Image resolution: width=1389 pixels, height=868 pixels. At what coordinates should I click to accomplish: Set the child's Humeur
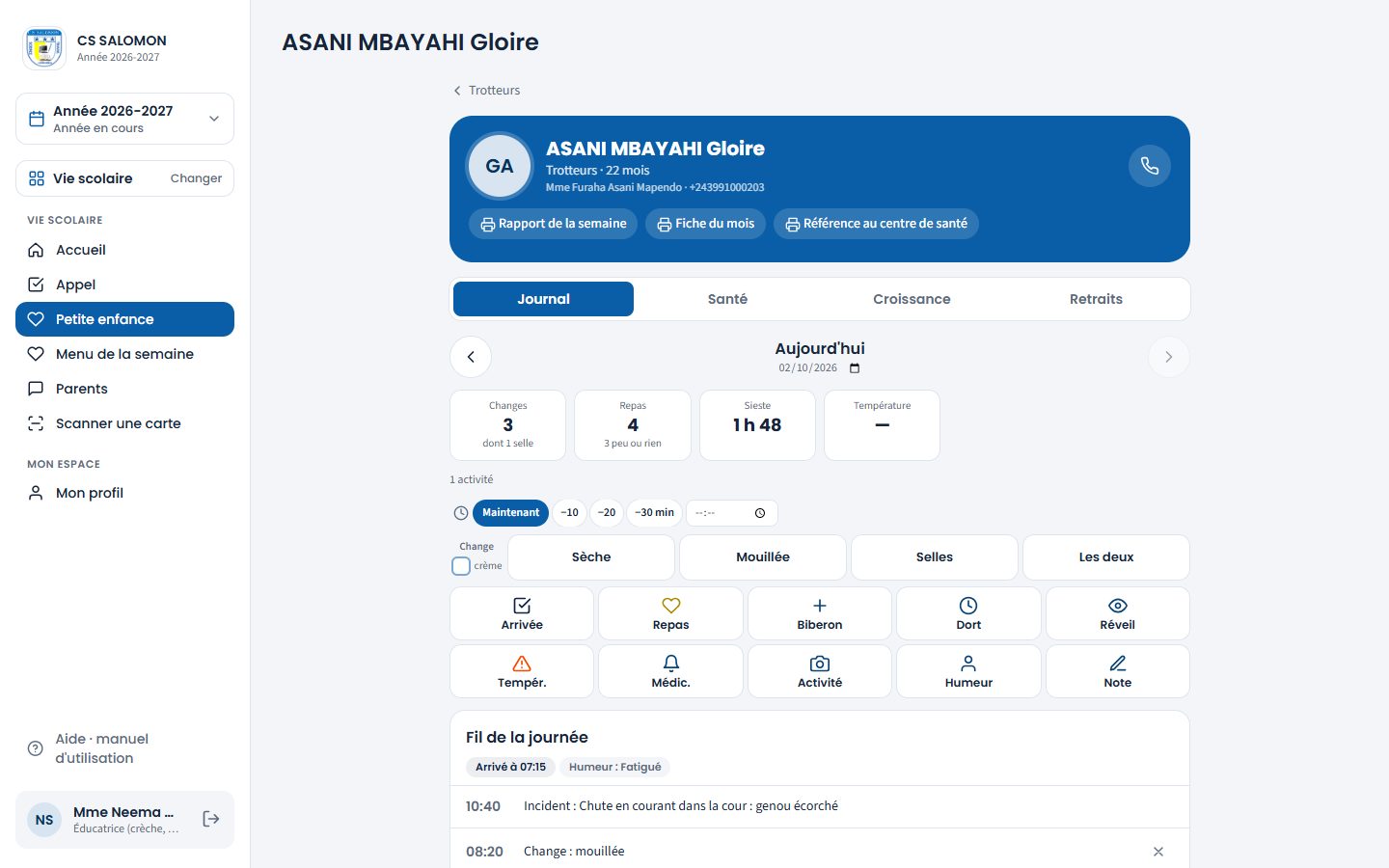[968, 671]
